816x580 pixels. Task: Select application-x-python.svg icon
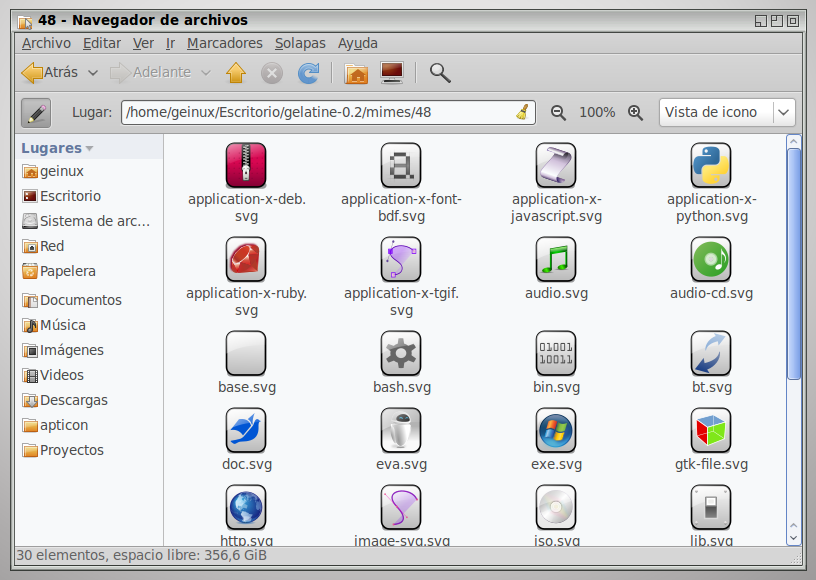pyautogui.click(x=711, y=165)
